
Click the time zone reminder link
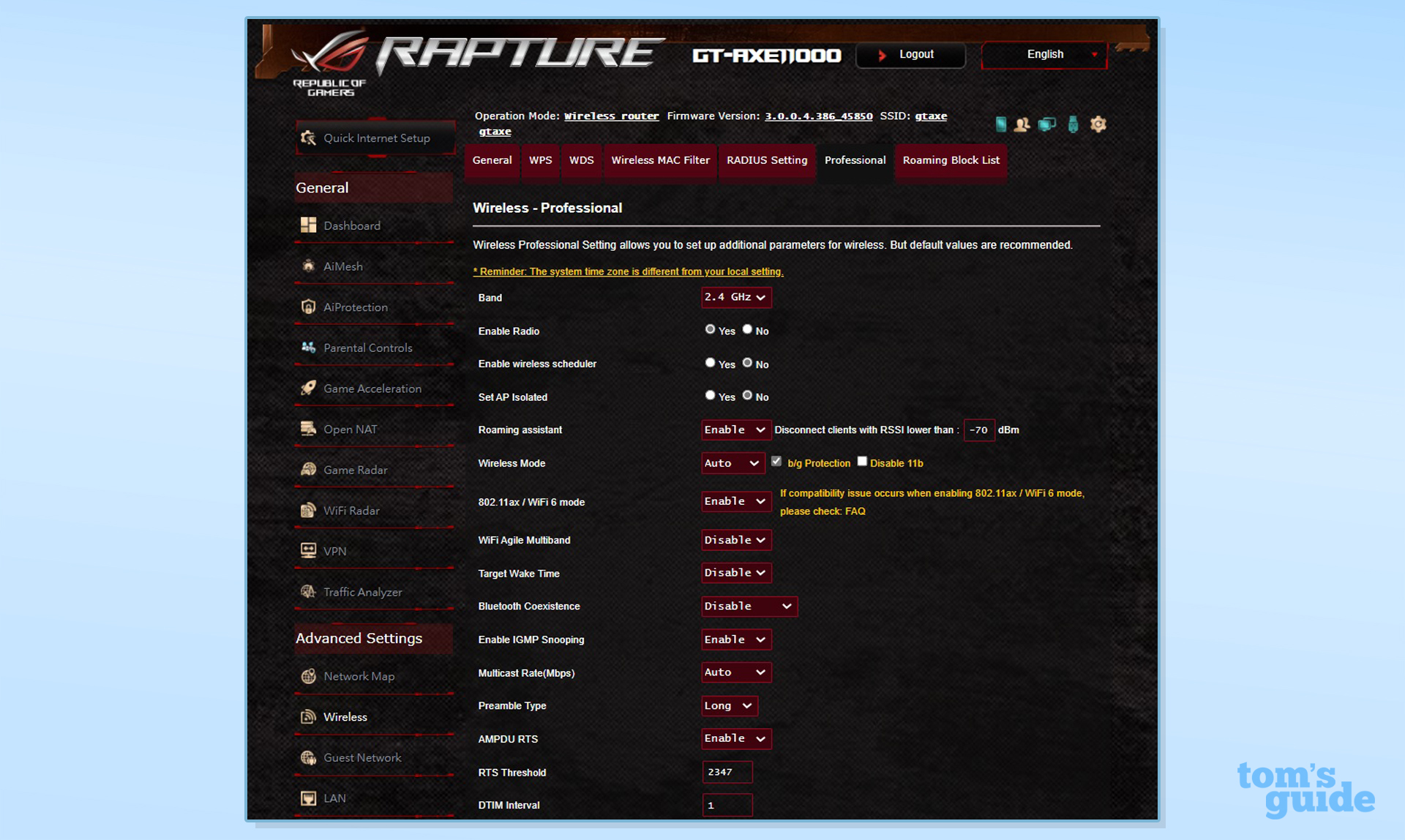pyautogui.click(x=628, y=271)
